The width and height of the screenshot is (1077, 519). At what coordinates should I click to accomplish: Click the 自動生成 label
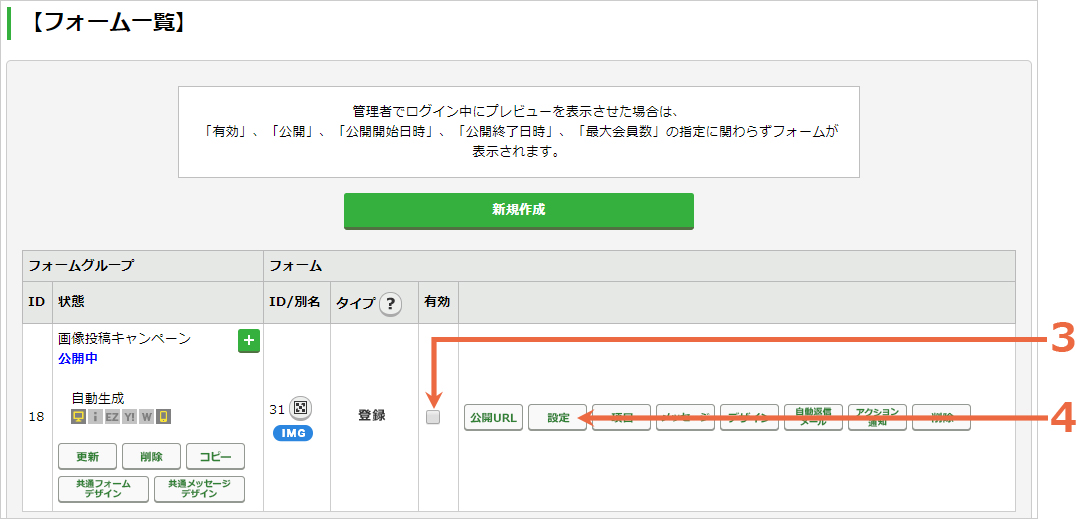pos(98,398)
